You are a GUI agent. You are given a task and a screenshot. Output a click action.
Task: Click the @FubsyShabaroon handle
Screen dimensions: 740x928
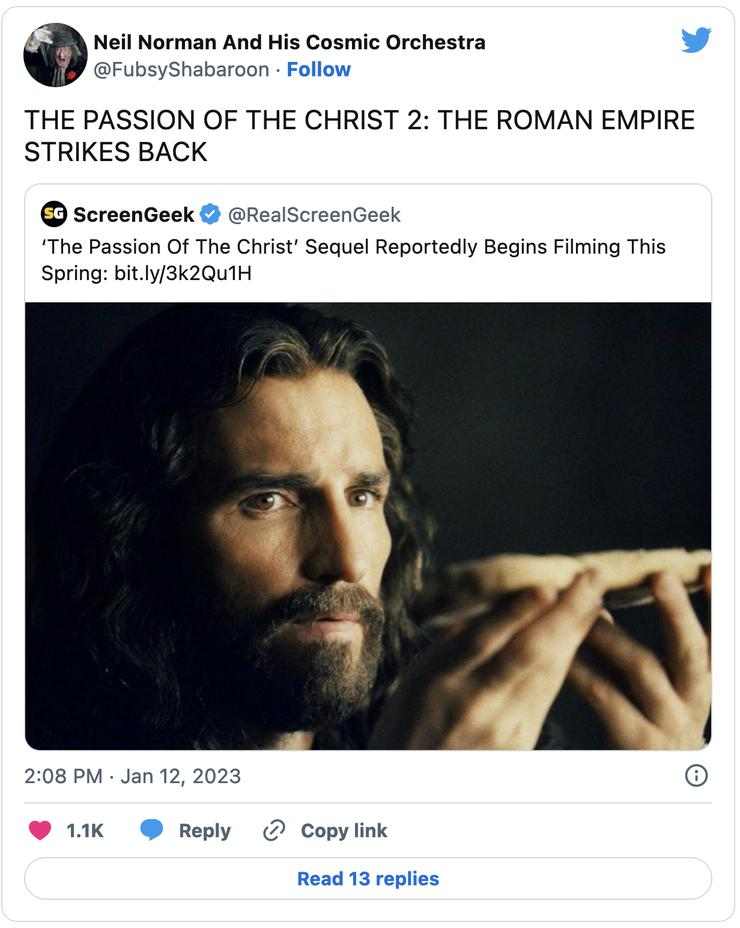click(x=181, y=69)
